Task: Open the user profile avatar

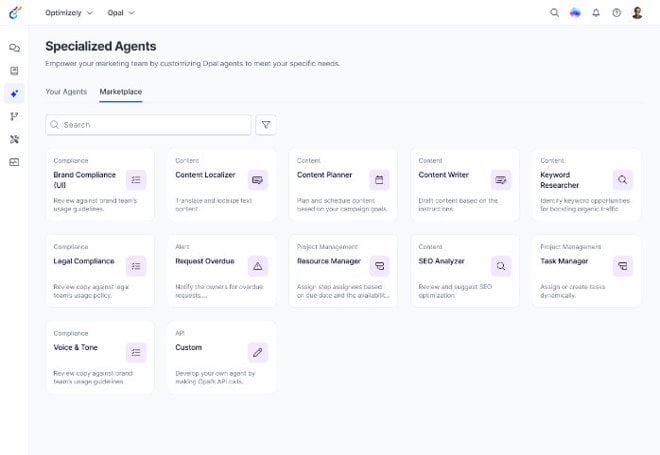Action: coord(637,13)
